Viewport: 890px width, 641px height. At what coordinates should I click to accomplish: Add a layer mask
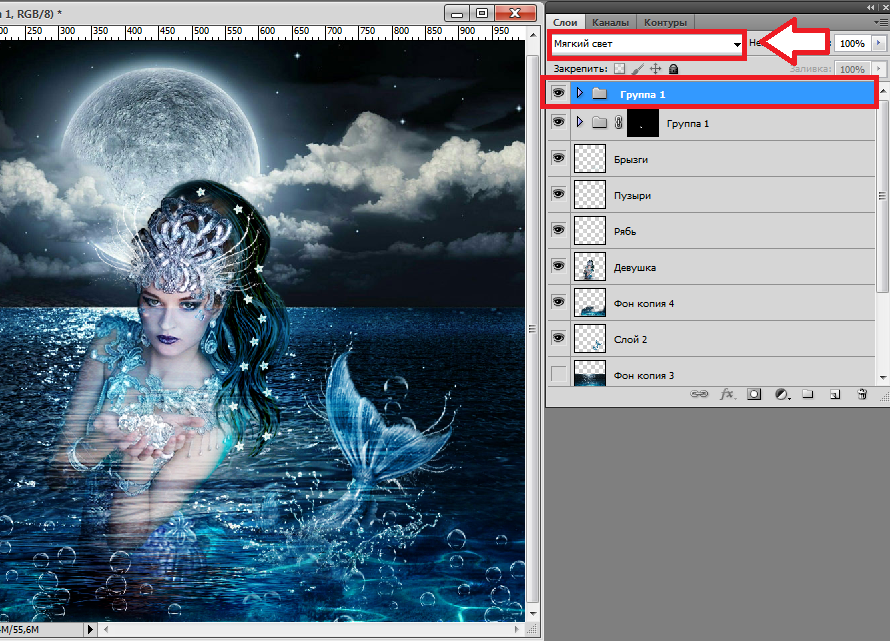point(754,395)
